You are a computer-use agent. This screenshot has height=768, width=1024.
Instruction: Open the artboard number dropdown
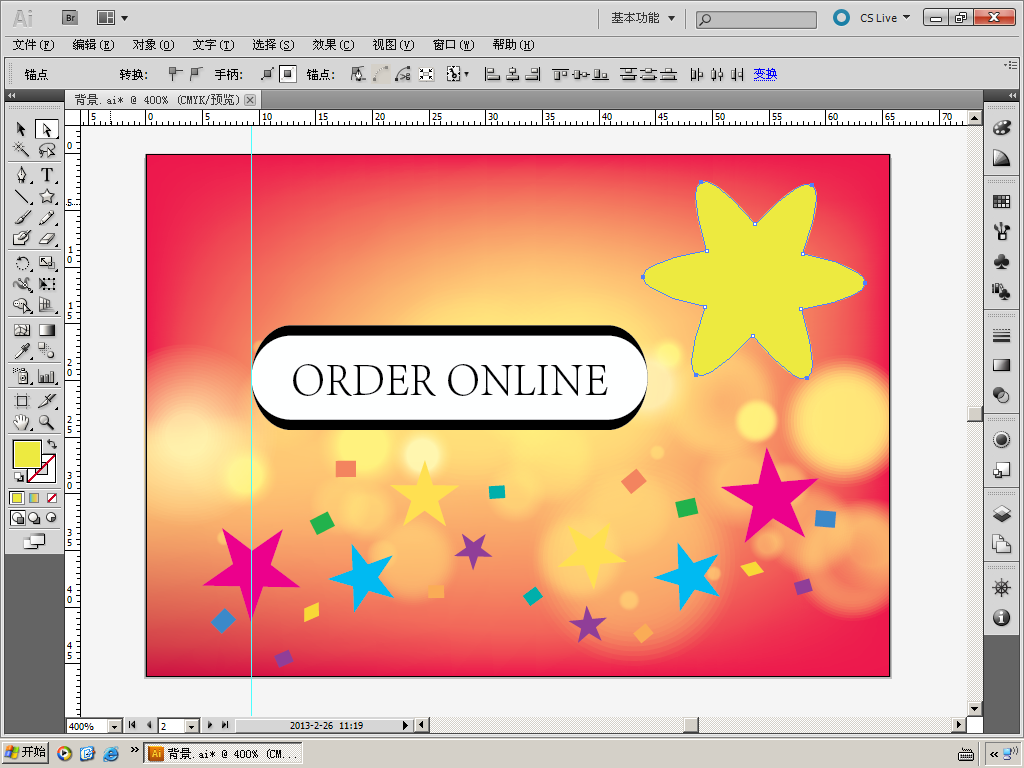pos(192,726)
